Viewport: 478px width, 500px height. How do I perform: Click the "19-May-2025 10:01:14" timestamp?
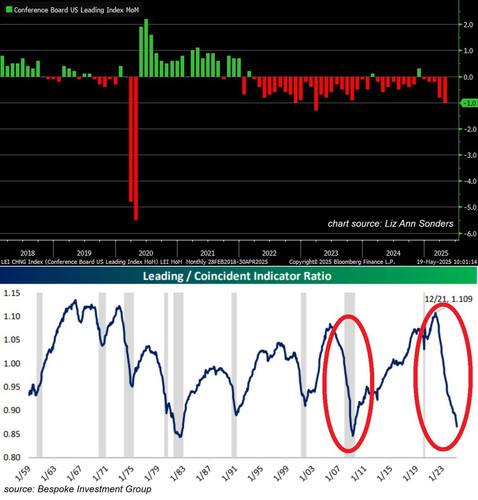coord(447,262)
